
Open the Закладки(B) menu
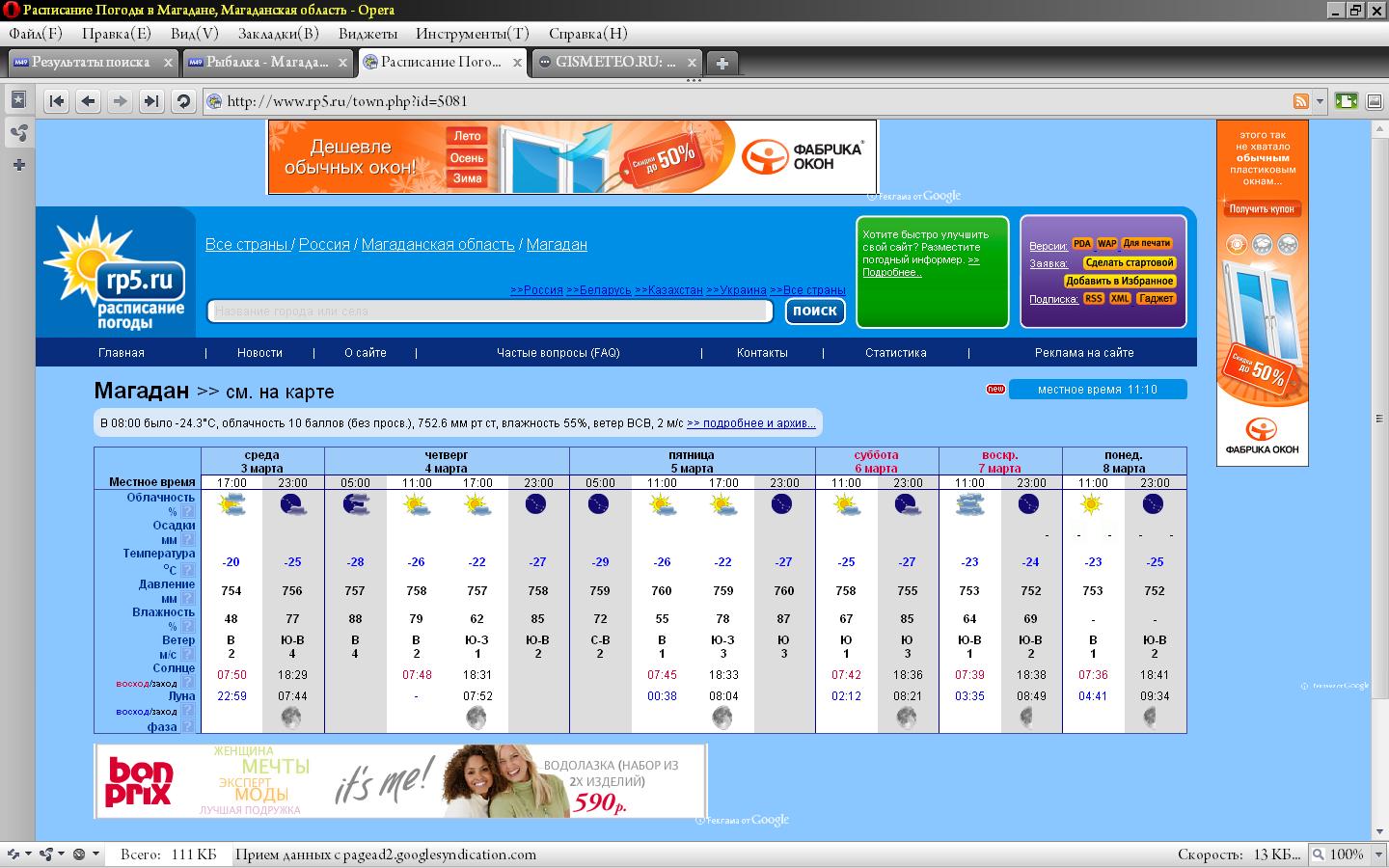[278, 34]
